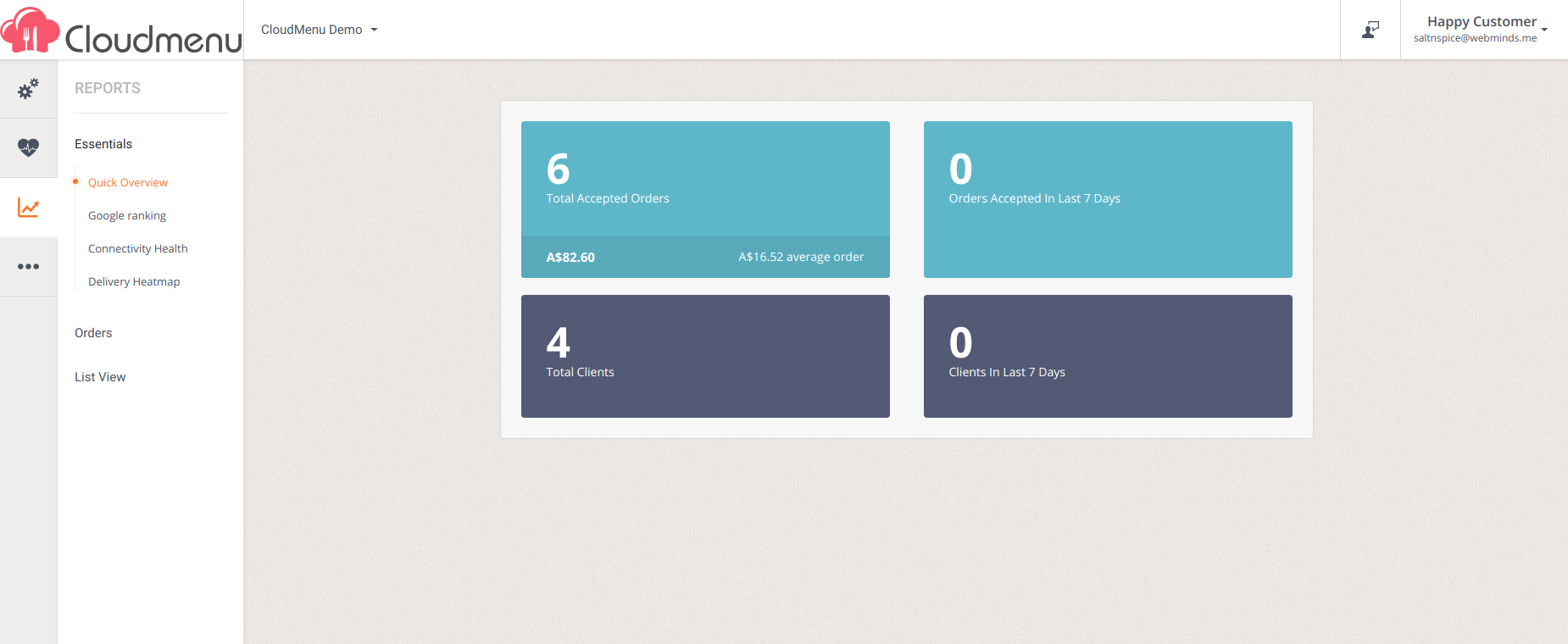The height and width of the screenshot is (644, 1568).
Task: Click Orders Accepted In Last 7 Days card
Action: click(1108, 199)
